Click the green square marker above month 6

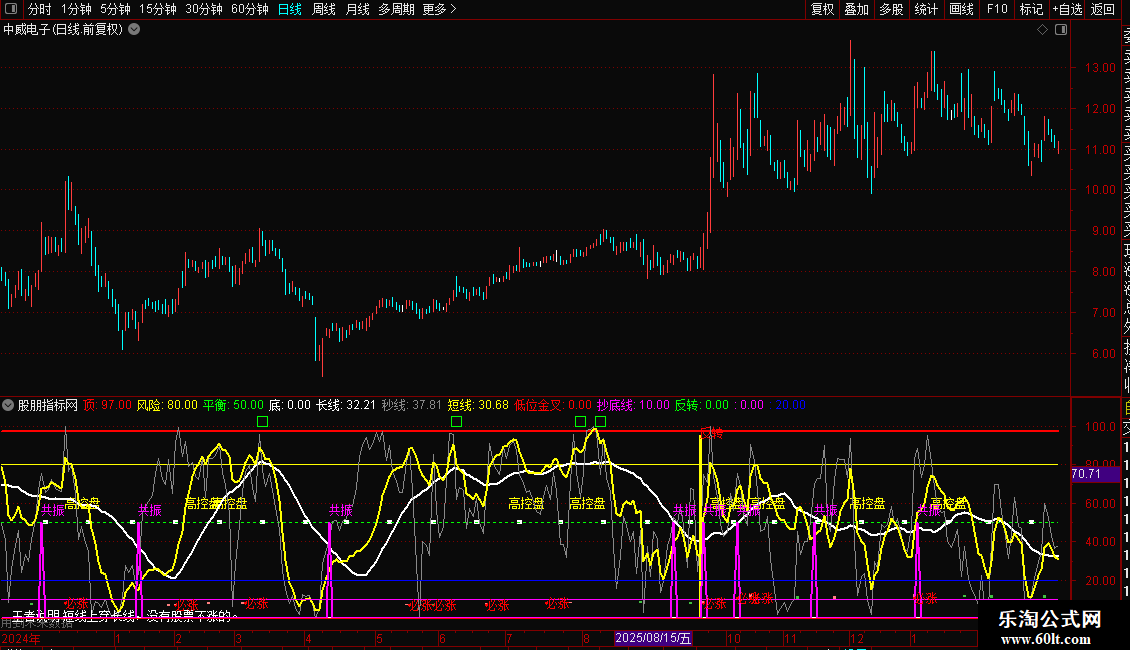coord(456,422)
